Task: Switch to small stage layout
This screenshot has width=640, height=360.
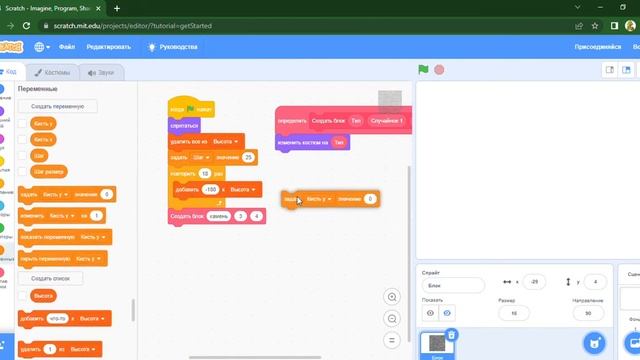Action: click(x=610, y=70)
